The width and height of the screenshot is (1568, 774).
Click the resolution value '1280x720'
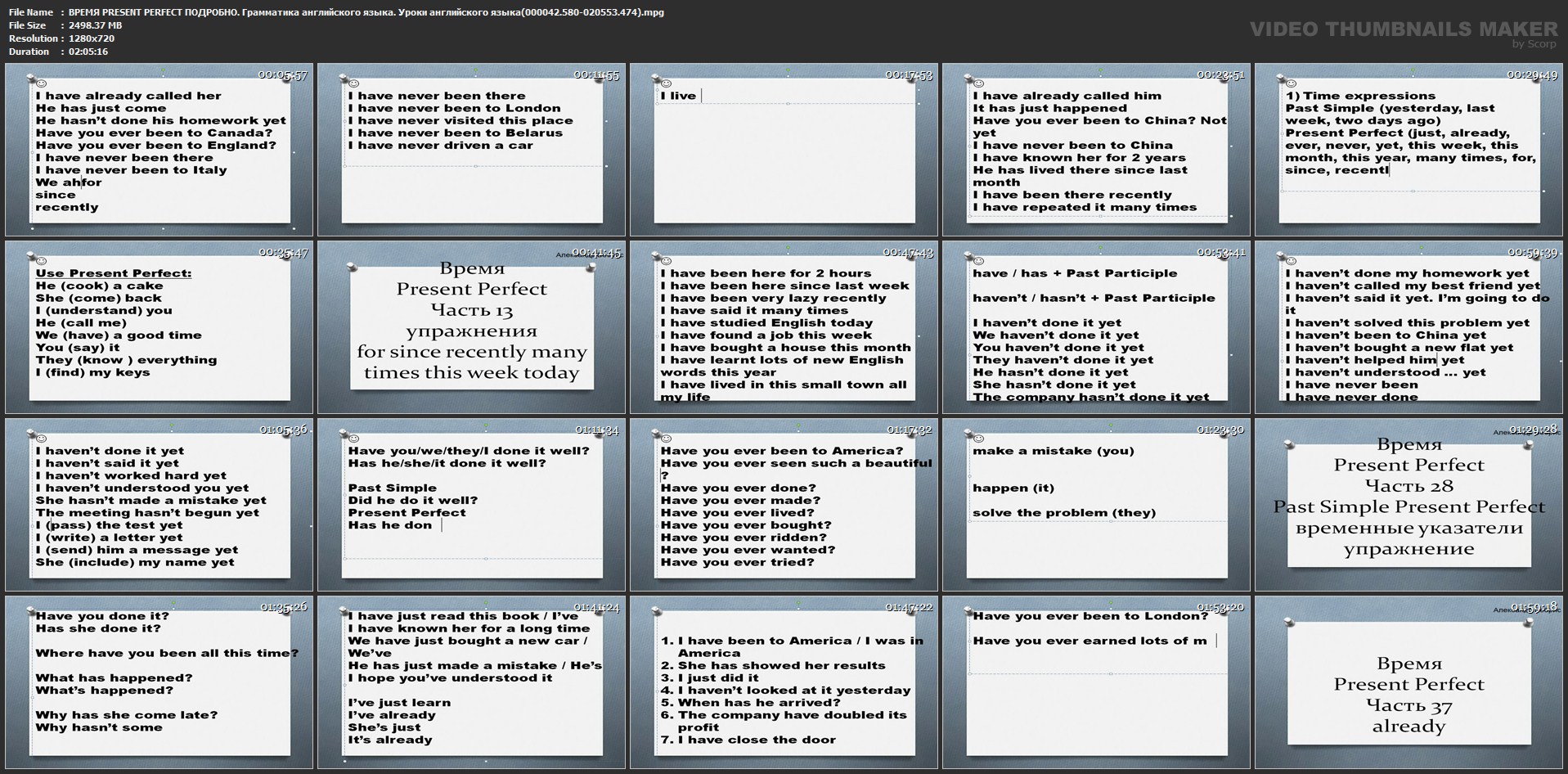click(x=92, y=38)
